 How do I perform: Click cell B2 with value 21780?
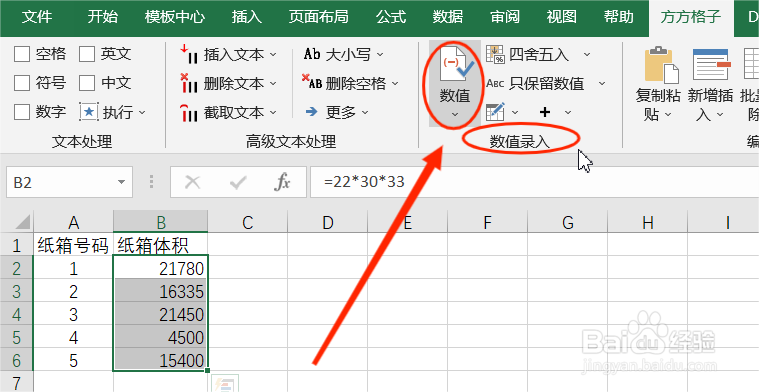click(x=161, y=268)
